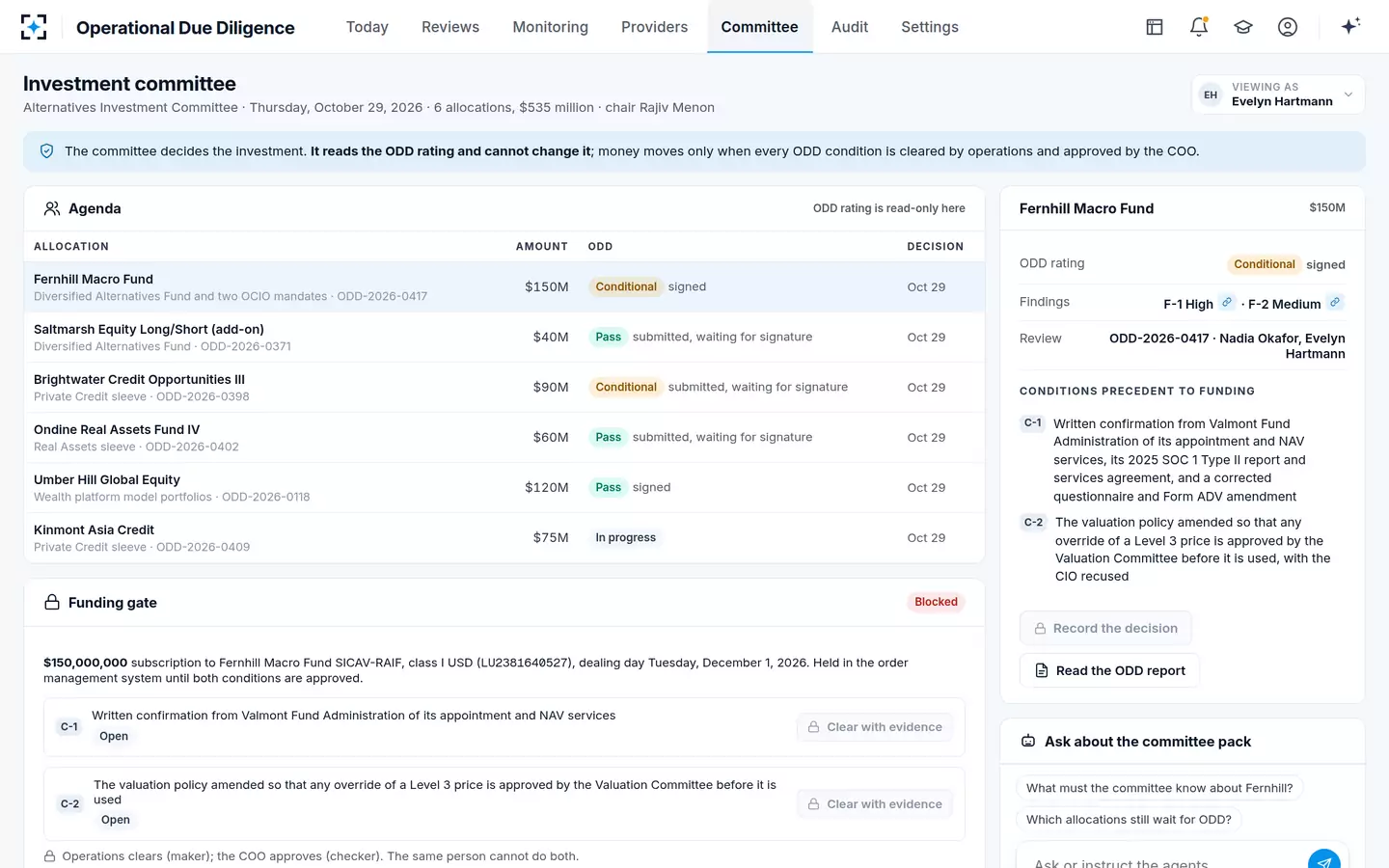1389x868 pixels.
Task: Open the notifications bell
Action: point(1199,27)
